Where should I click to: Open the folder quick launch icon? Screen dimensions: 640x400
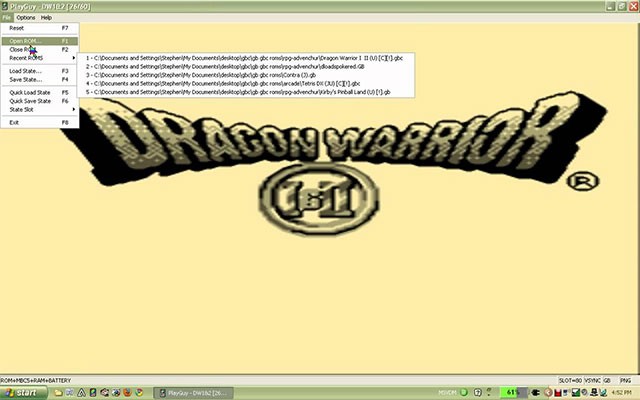(58, 393)
